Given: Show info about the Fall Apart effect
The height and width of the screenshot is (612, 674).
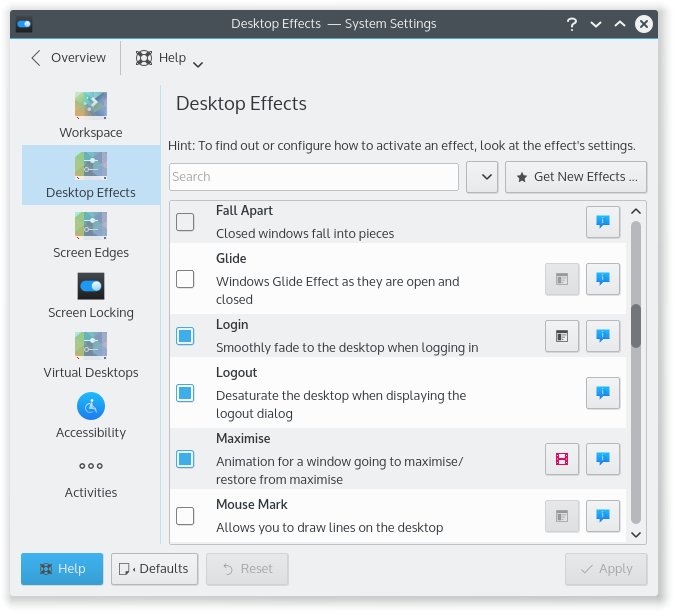Looking at the screenshot, I should click(x=603, y=222).
